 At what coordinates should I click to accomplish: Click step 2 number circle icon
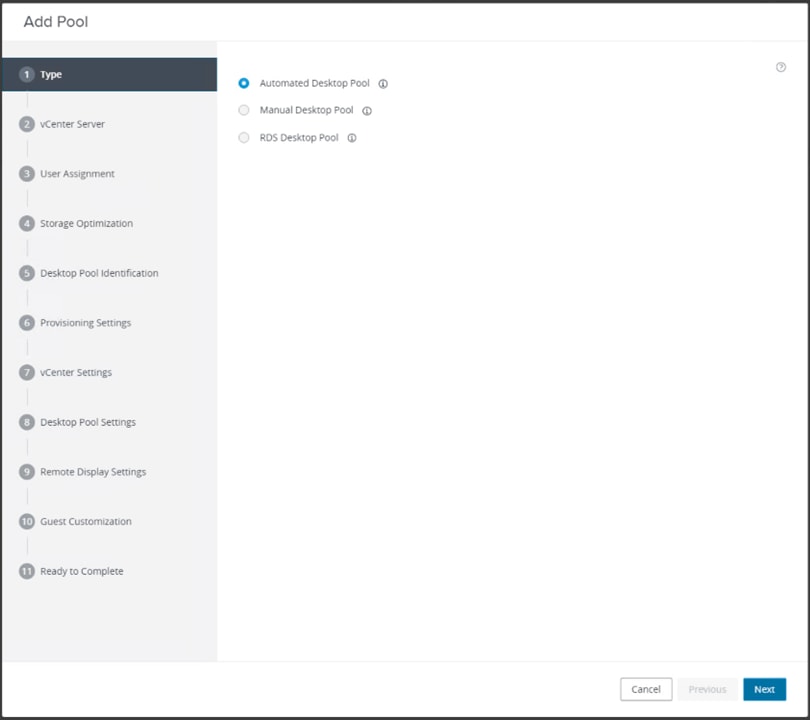click(27, 124)
